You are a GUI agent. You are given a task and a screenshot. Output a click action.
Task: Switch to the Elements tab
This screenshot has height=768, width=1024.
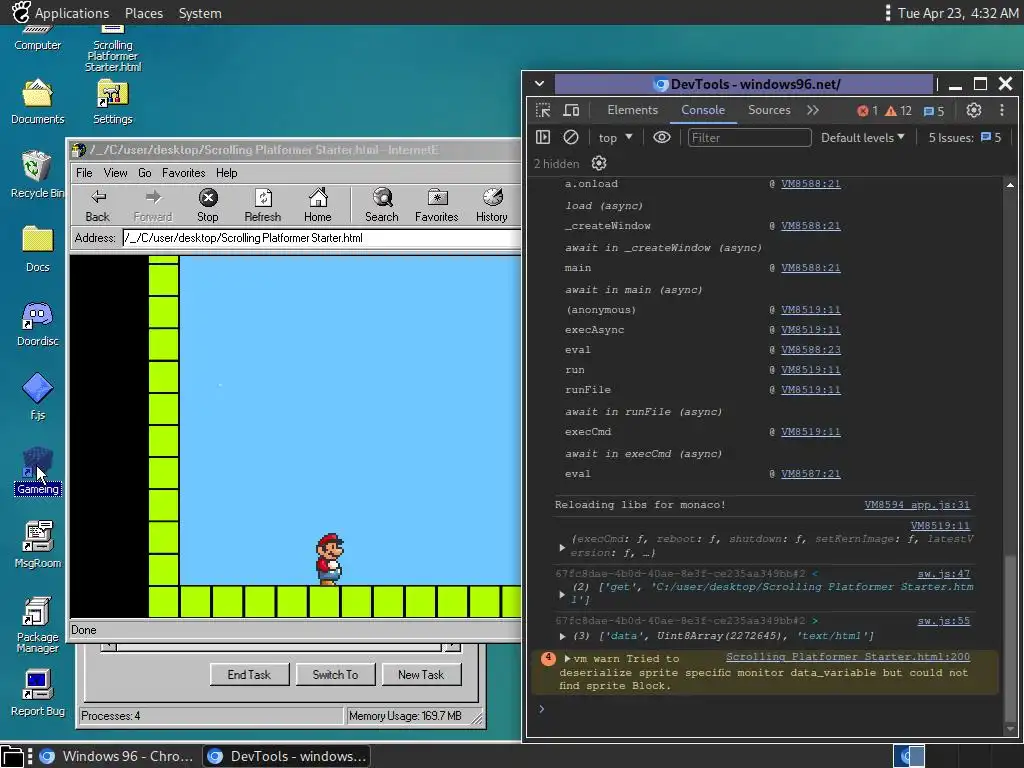[x=632, y=110]
